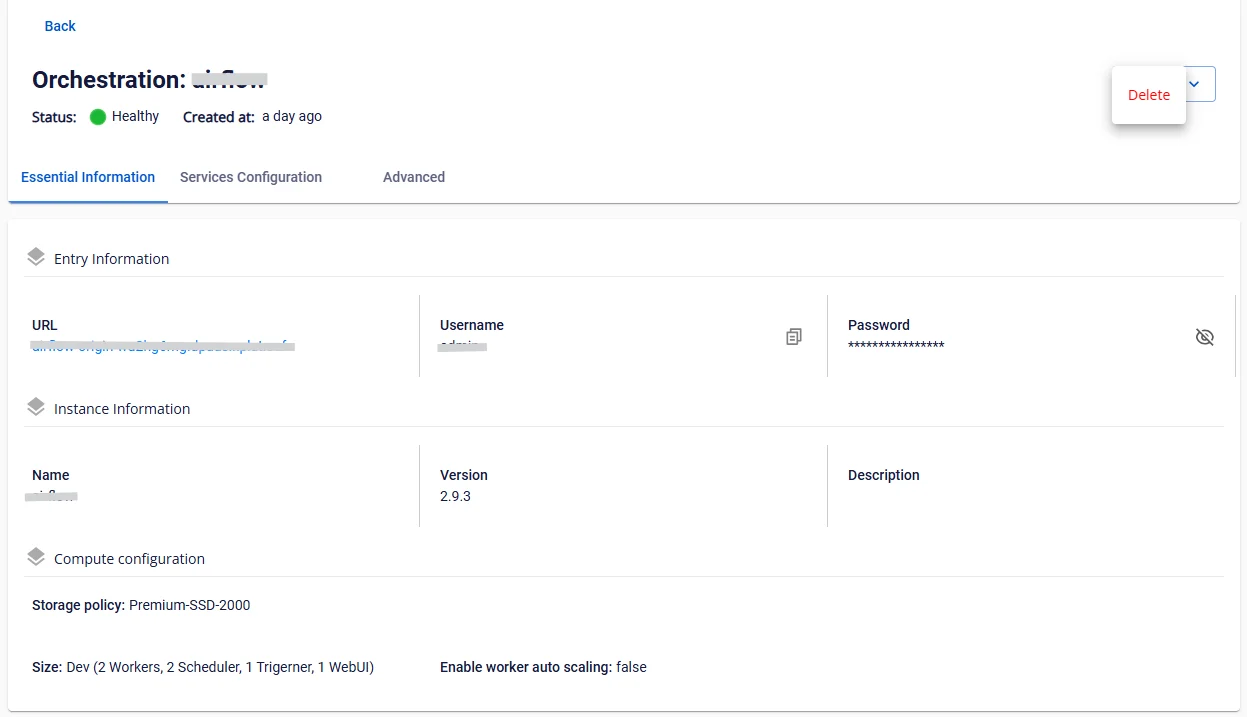Click the 'a day ago' creation time
Image resolution: width=1247 pixels, height=717 pixels.
coord(292,116)
